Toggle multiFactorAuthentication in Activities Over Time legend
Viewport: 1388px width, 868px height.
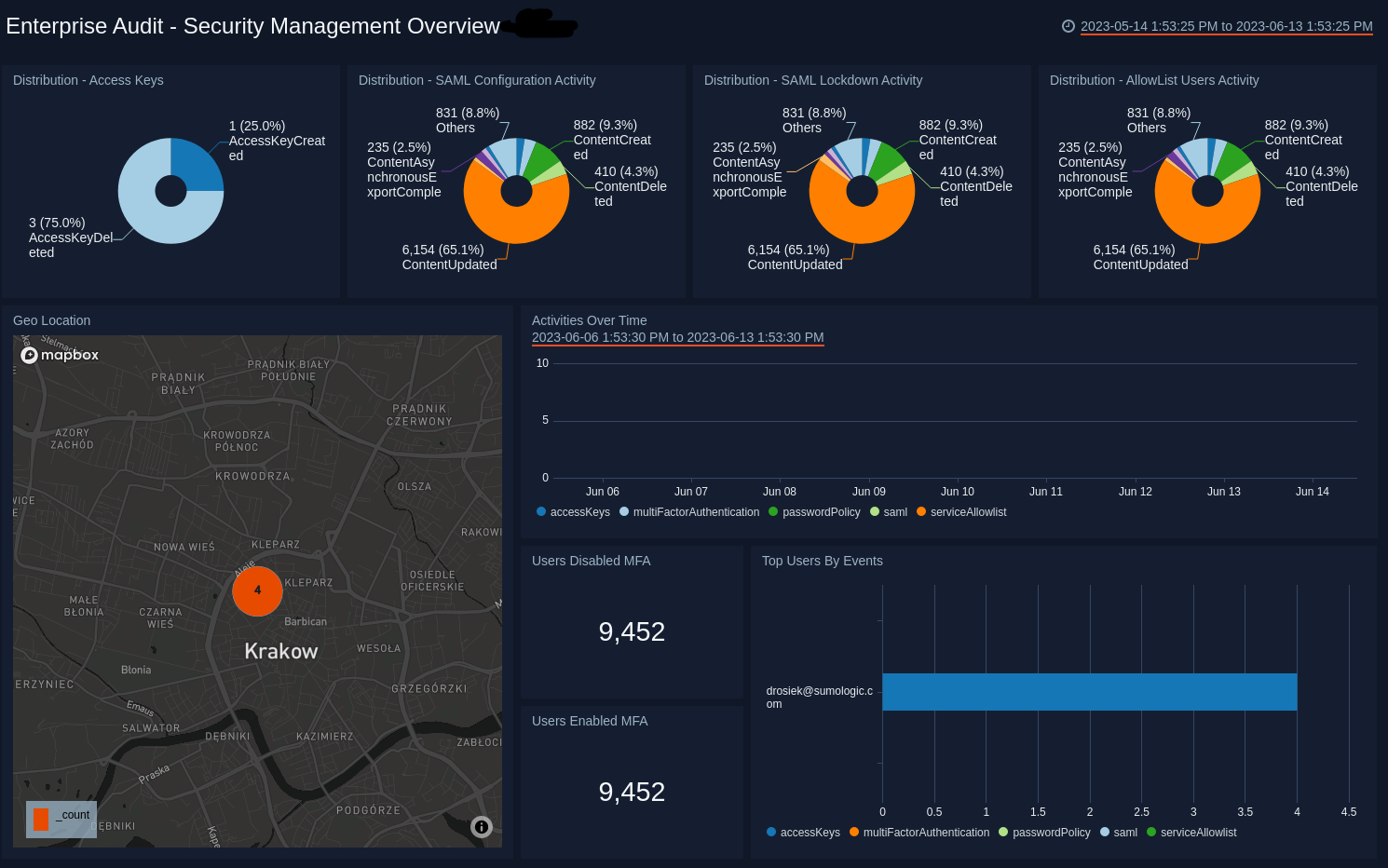click(689, 512)
